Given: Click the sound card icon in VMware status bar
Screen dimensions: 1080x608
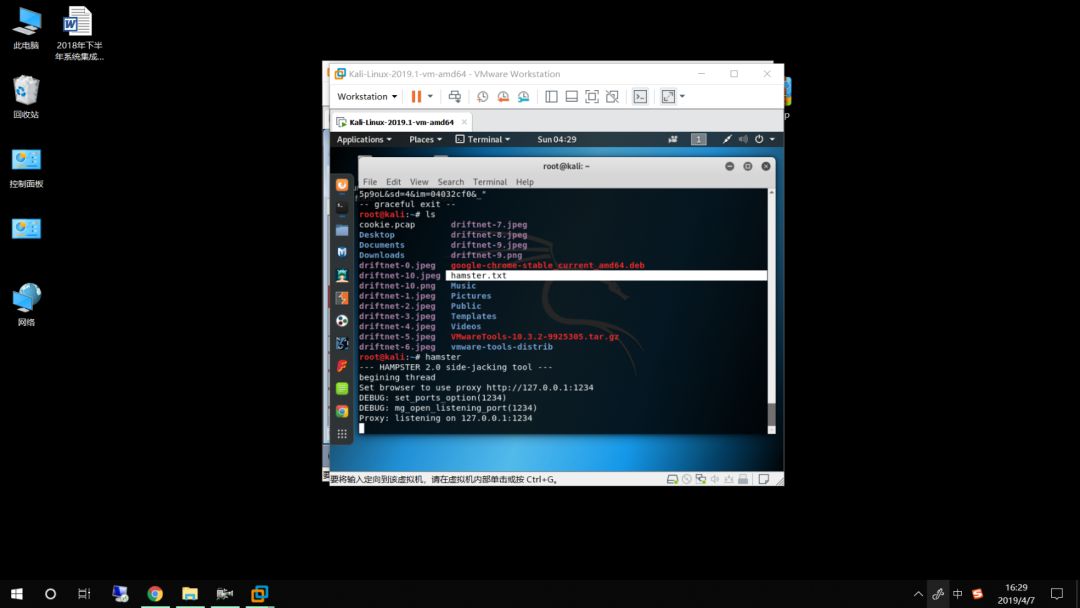Looking at the screenshot, I should pos(714,479).
